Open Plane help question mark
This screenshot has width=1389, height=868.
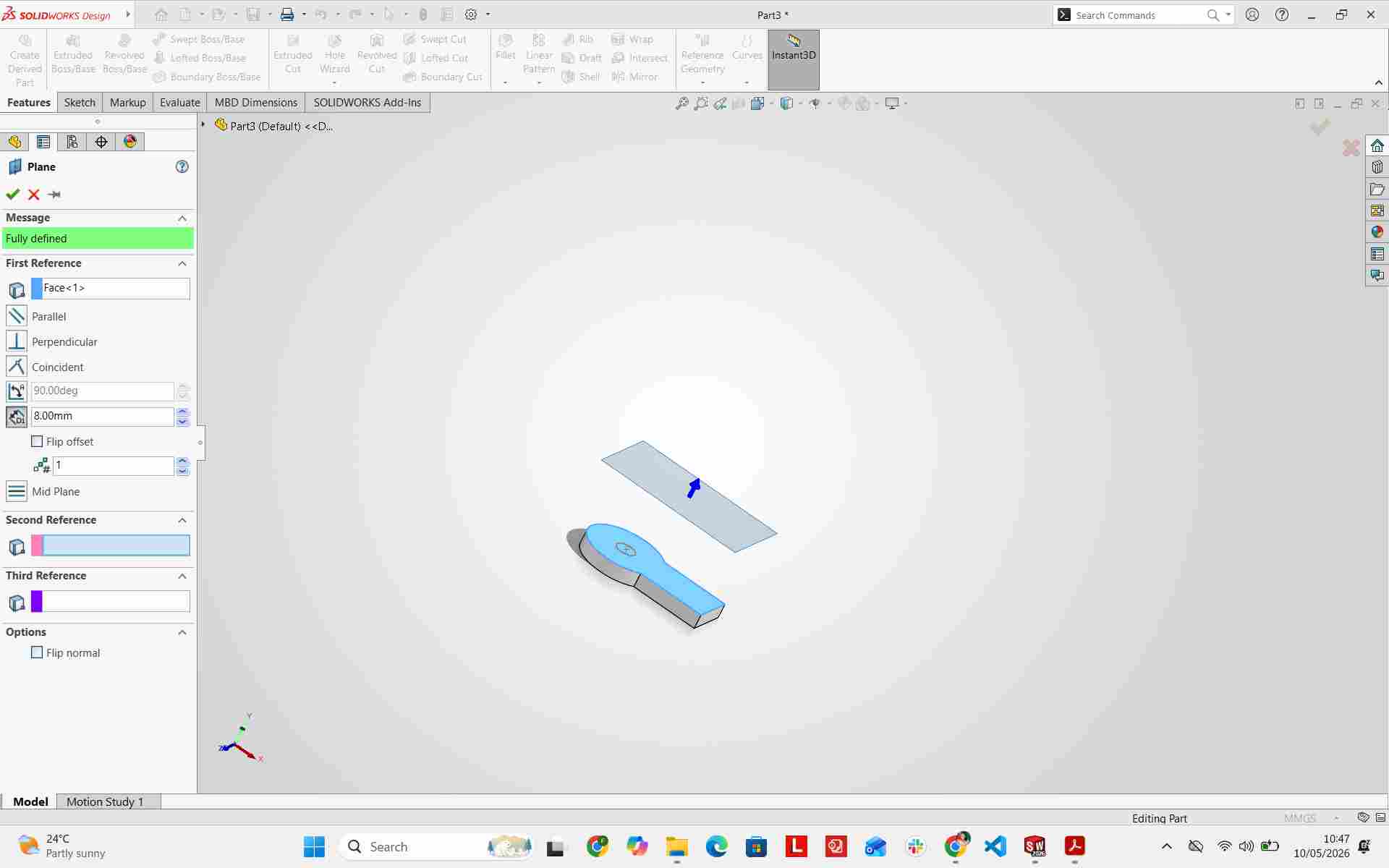point(182,166)
